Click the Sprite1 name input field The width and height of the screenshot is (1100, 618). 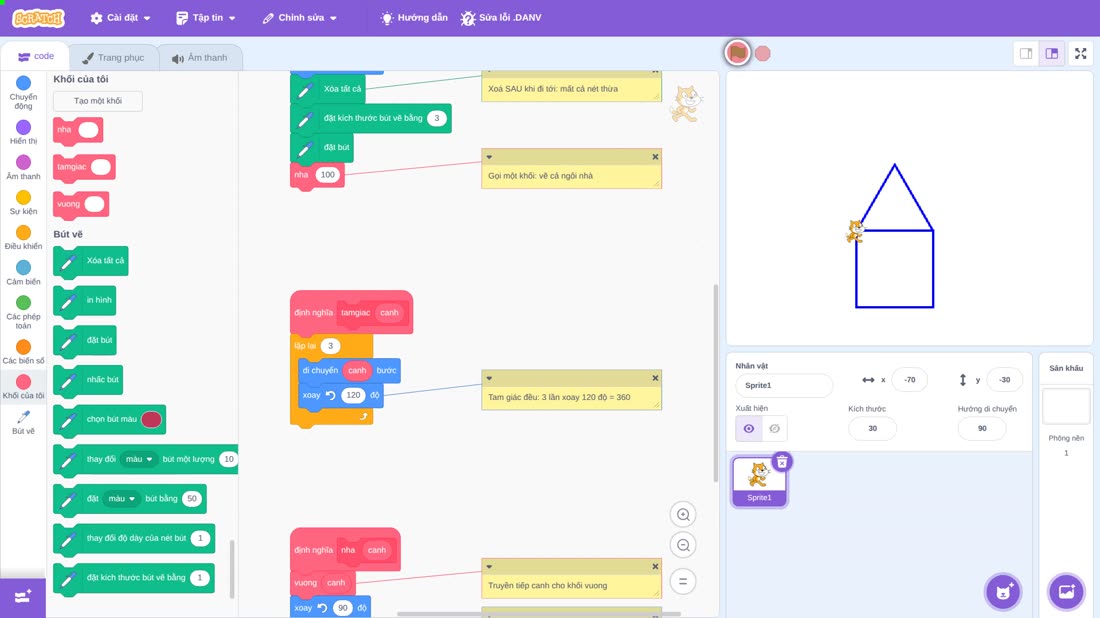784,385
